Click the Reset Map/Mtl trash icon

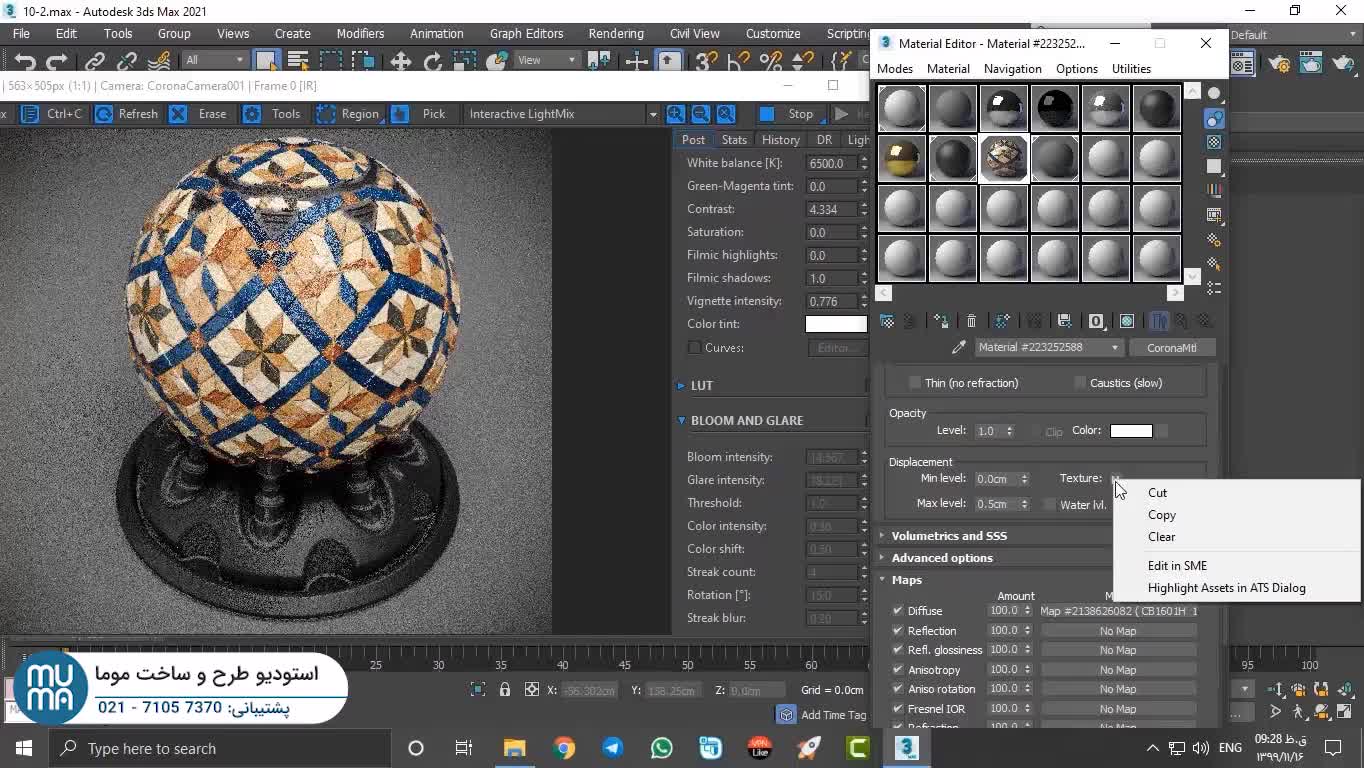(971, 321)
